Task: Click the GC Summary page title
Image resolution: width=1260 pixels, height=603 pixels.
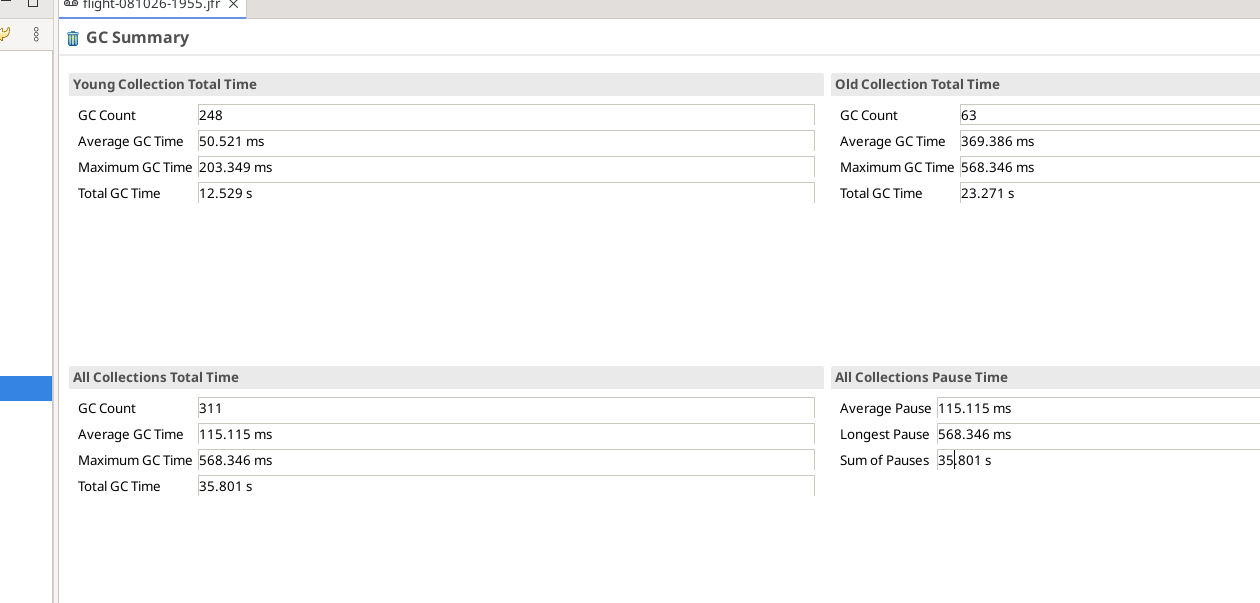Action: point(137,38)
